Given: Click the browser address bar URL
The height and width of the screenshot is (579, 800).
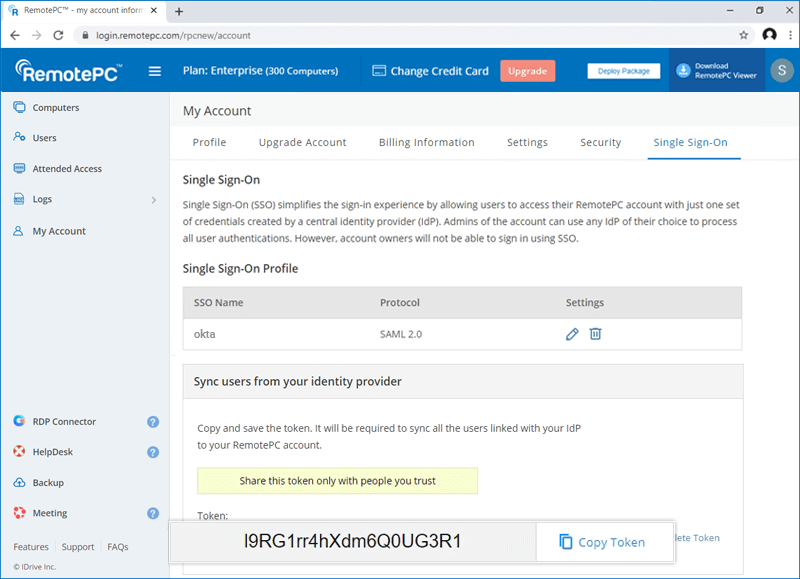Looking at the screenshot, I should (173, 35).
